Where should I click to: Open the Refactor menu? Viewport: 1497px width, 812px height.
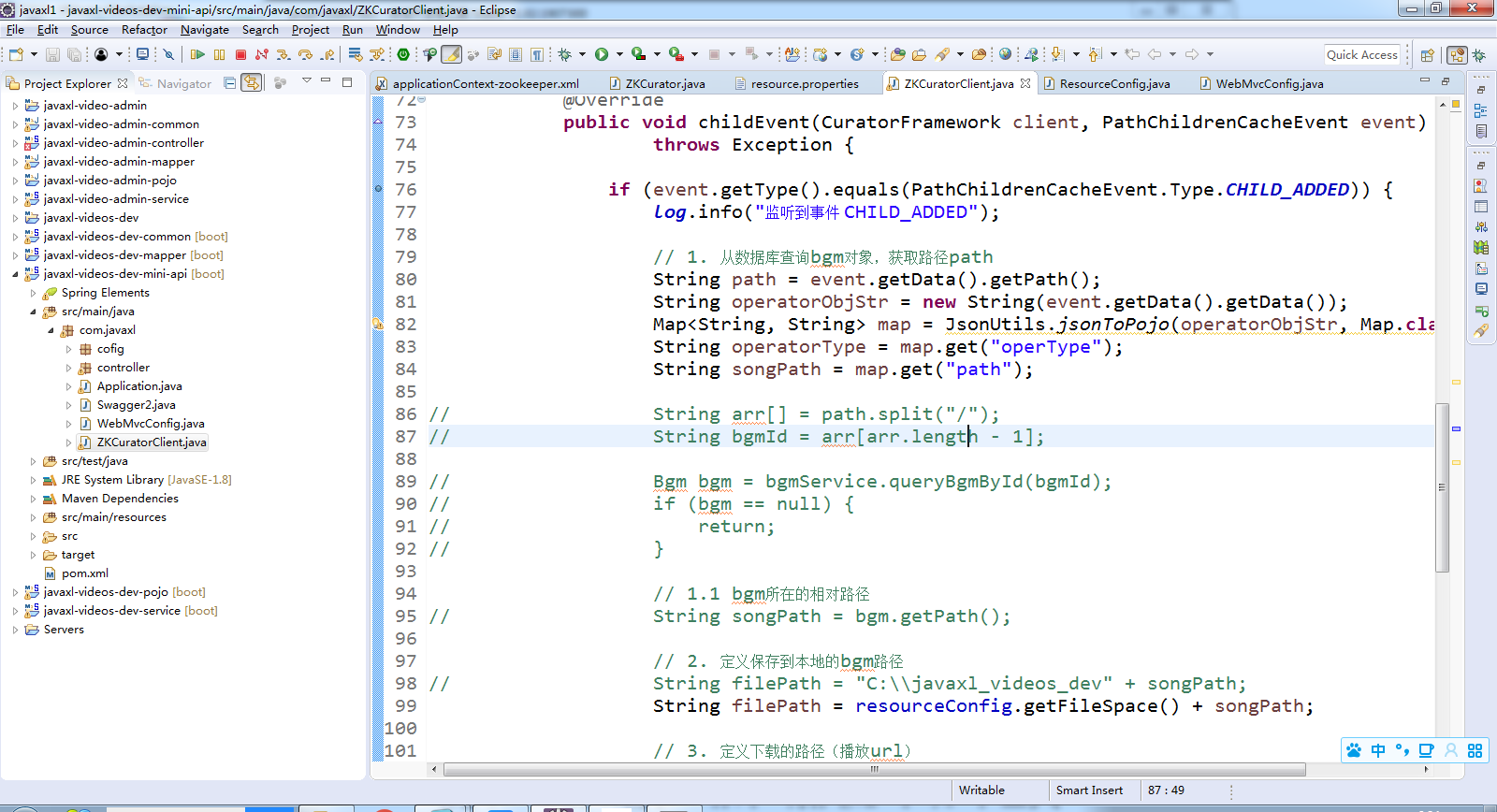144,30
